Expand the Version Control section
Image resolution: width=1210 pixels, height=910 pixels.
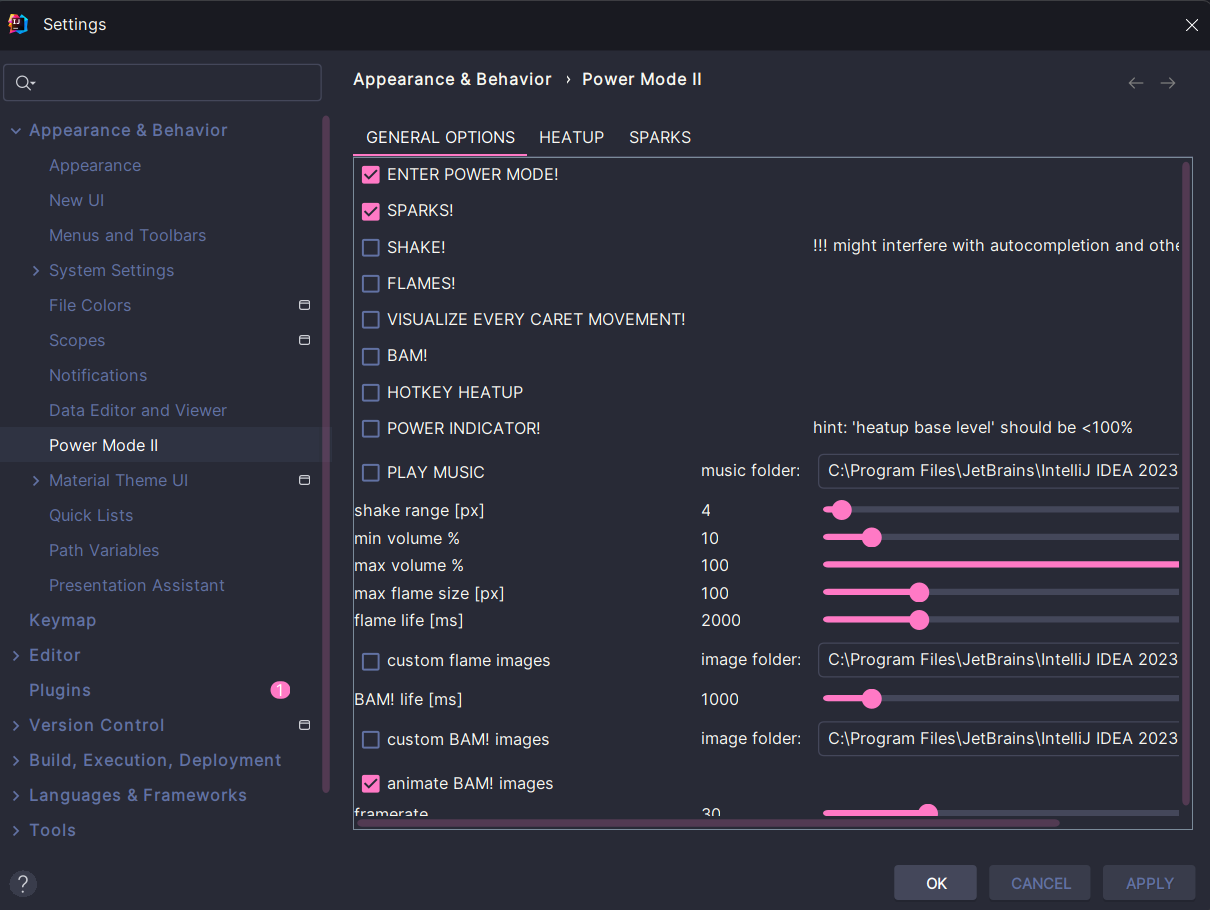(x=16, y=725)
